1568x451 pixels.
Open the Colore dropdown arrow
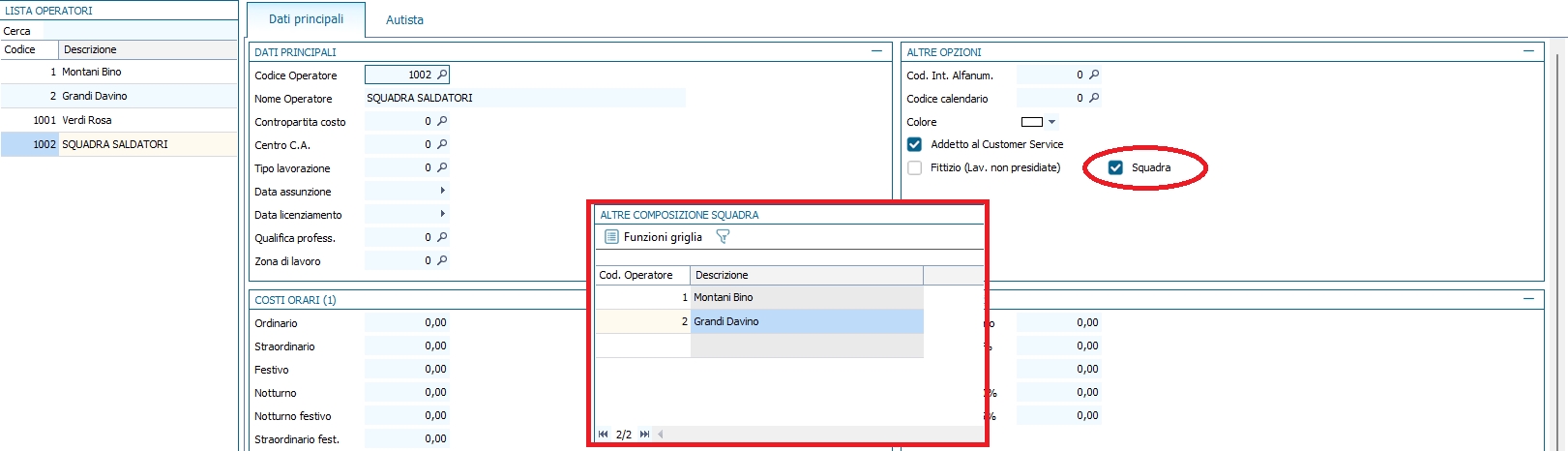1052,122
